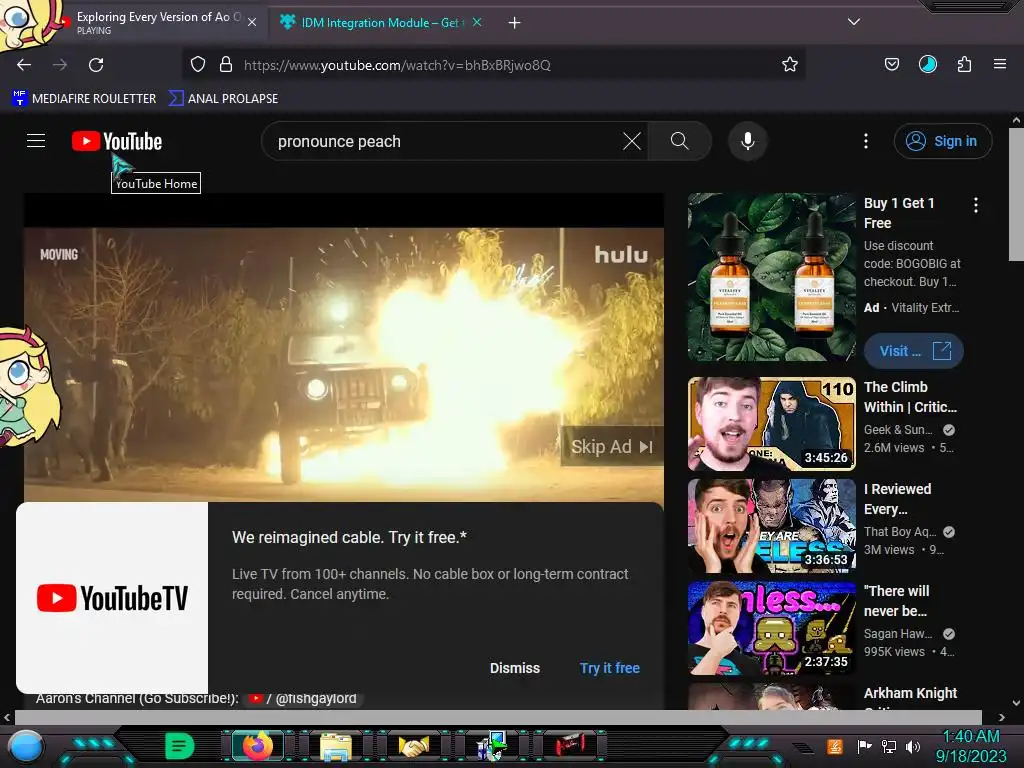Screen dimensions: 1024x768
Task: Skip the Hulu ad
Action: coord(611,447)
